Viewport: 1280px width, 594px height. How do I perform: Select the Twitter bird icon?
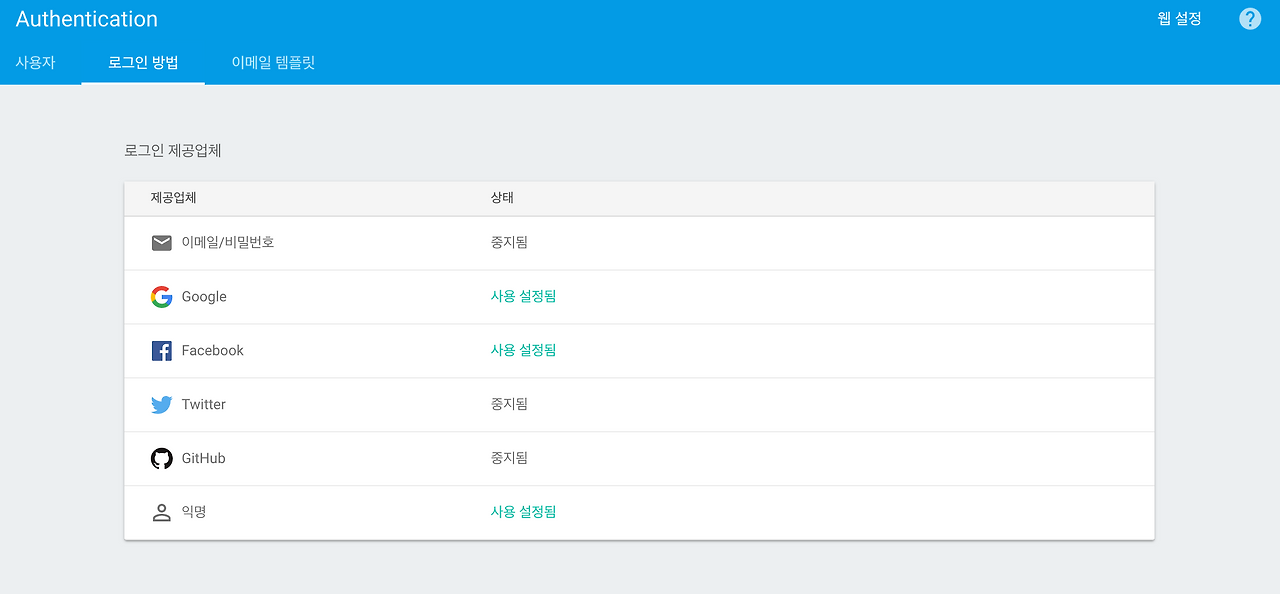(x=161, y=404)
